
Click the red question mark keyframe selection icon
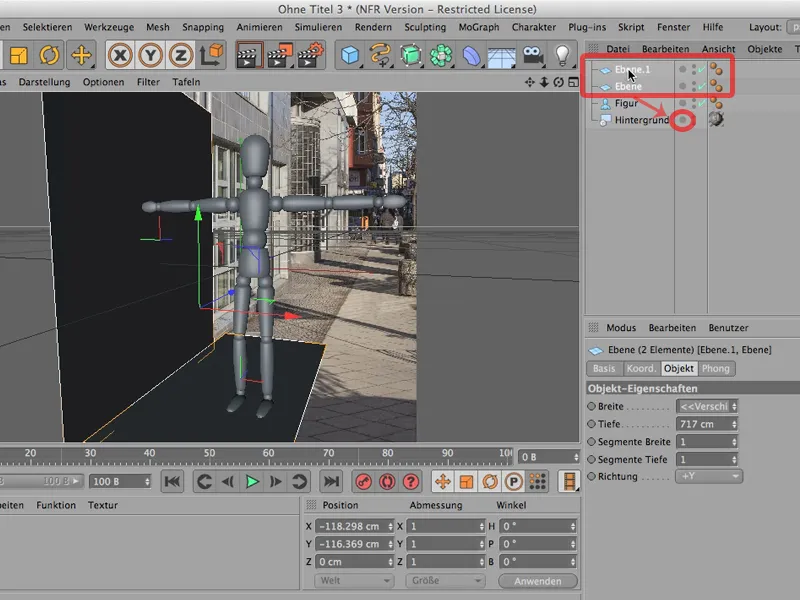(x=411, y=481)
